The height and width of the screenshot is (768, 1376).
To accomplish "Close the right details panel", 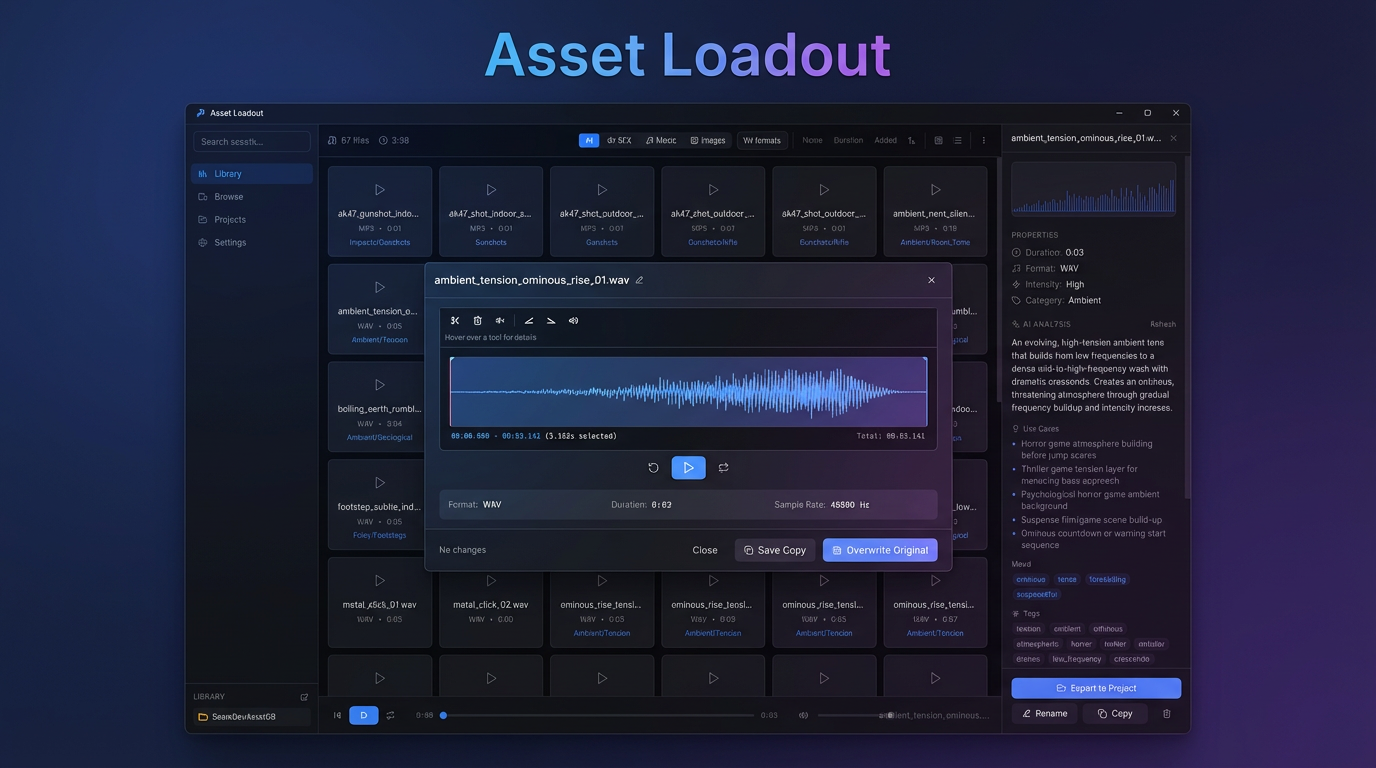I will (x=1173, y=138).
